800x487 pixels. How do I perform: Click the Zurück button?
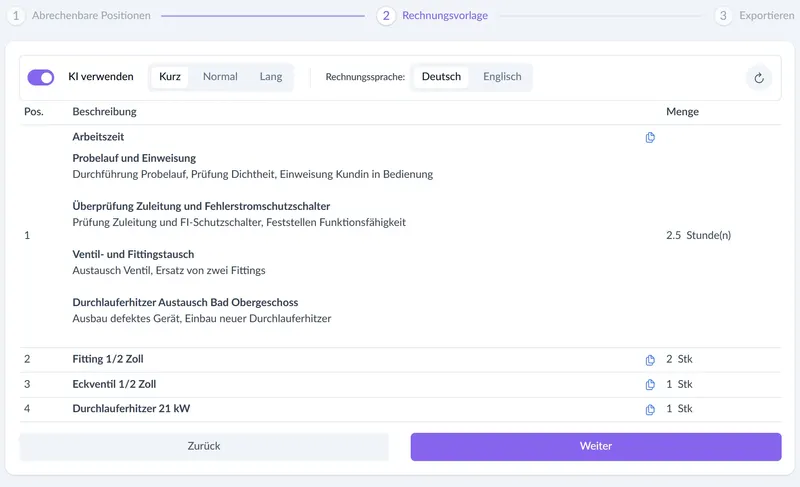pyautogui.click(x=204, y=446)
